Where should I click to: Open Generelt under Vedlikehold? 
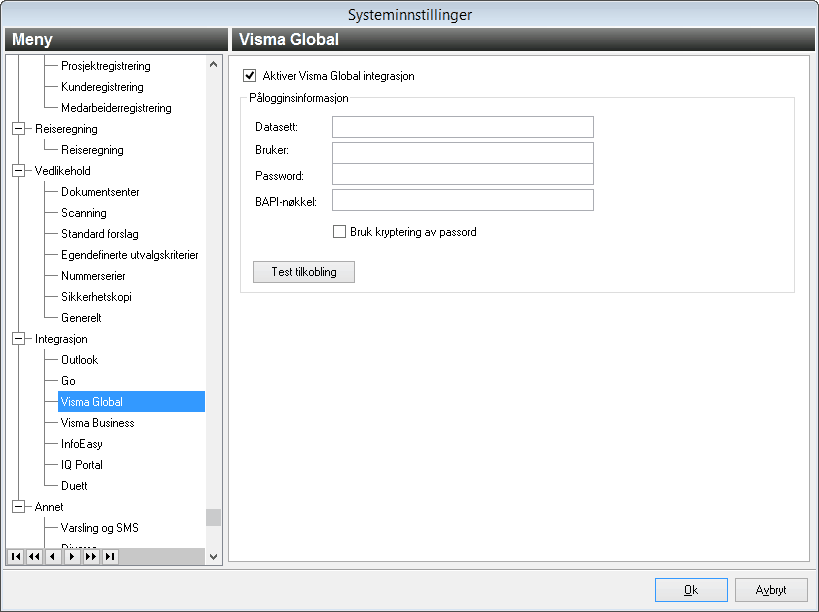pos(81,317)
